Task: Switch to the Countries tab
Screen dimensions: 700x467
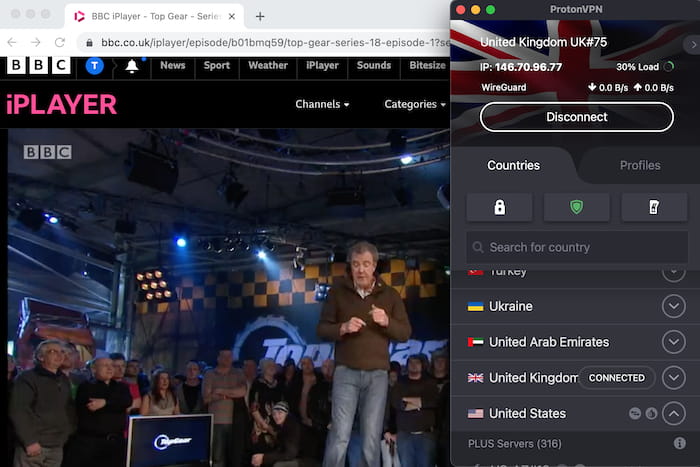Action: 513,165
